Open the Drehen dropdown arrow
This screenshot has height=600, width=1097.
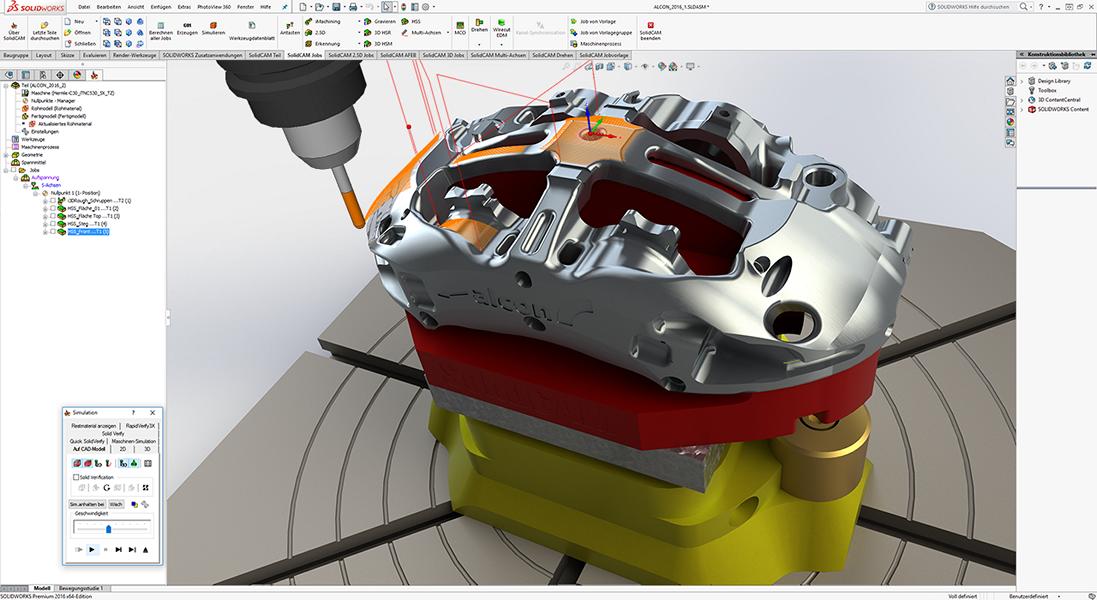479,44
